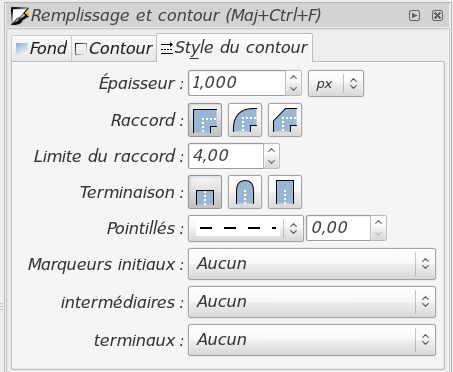Switch to the Contour tab

click(x=114, y=49)
